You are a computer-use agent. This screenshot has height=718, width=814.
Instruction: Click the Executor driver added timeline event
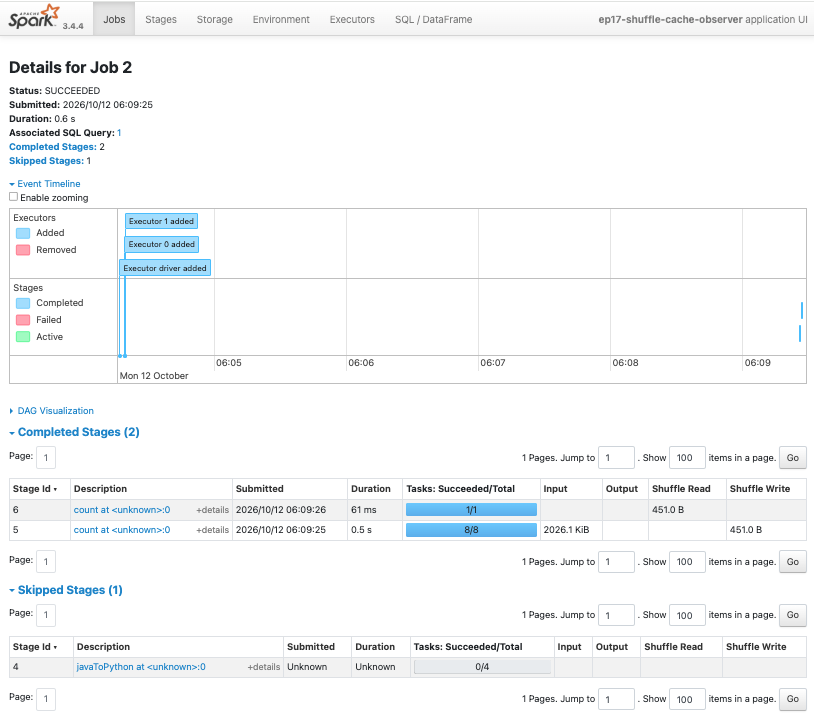point(165,268)
